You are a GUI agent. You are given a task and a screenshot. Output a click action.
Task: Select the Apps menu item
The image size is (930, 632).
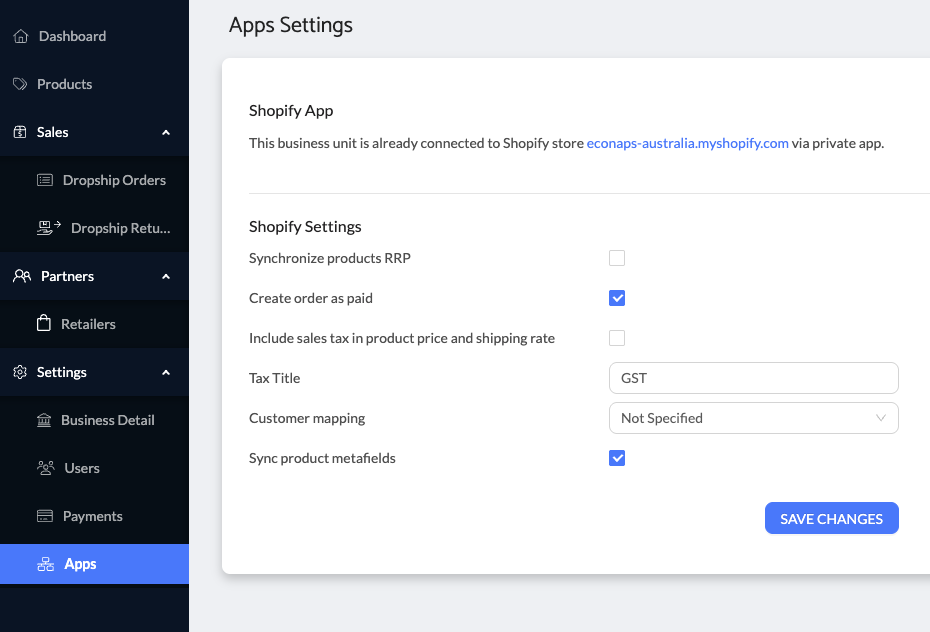94,564
